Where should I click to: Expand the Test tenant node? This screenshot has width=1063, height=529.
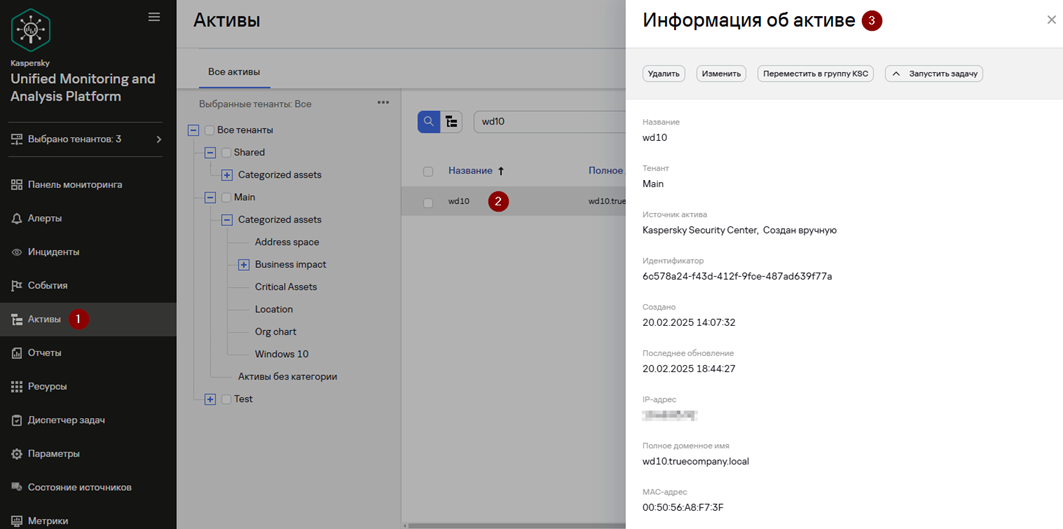210,399
